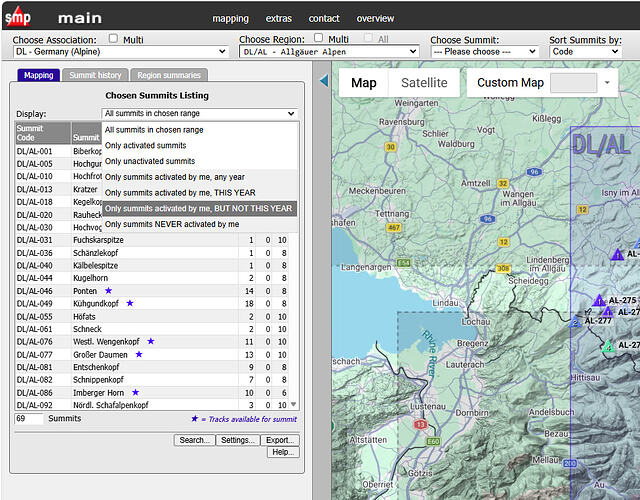Choose 'Only summits activated by me, THIS YEAR'
Screen dimensions: 640x500
point(200,193)
